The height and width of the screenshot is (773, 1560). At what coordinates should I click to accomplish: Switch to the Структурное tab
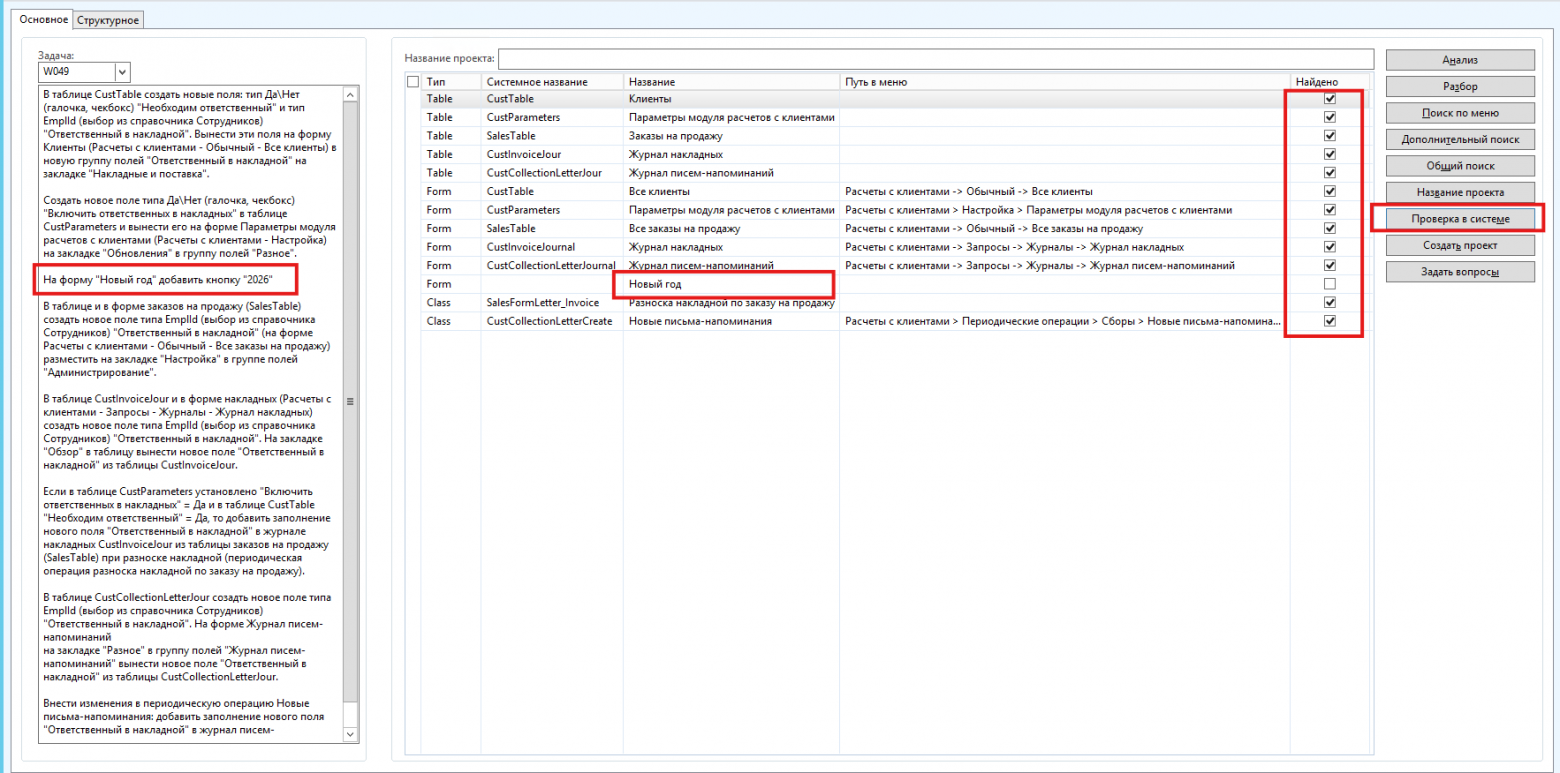[109, 20]
